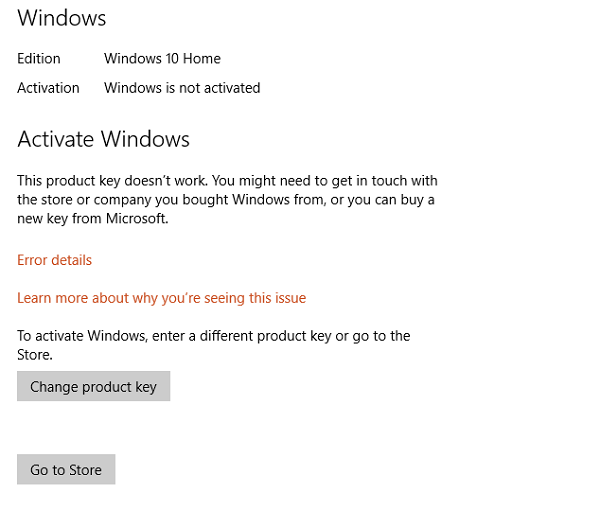Click the Activate Windows section heading
This screenshot has width=600, height=528.
[x=104, y=139]
